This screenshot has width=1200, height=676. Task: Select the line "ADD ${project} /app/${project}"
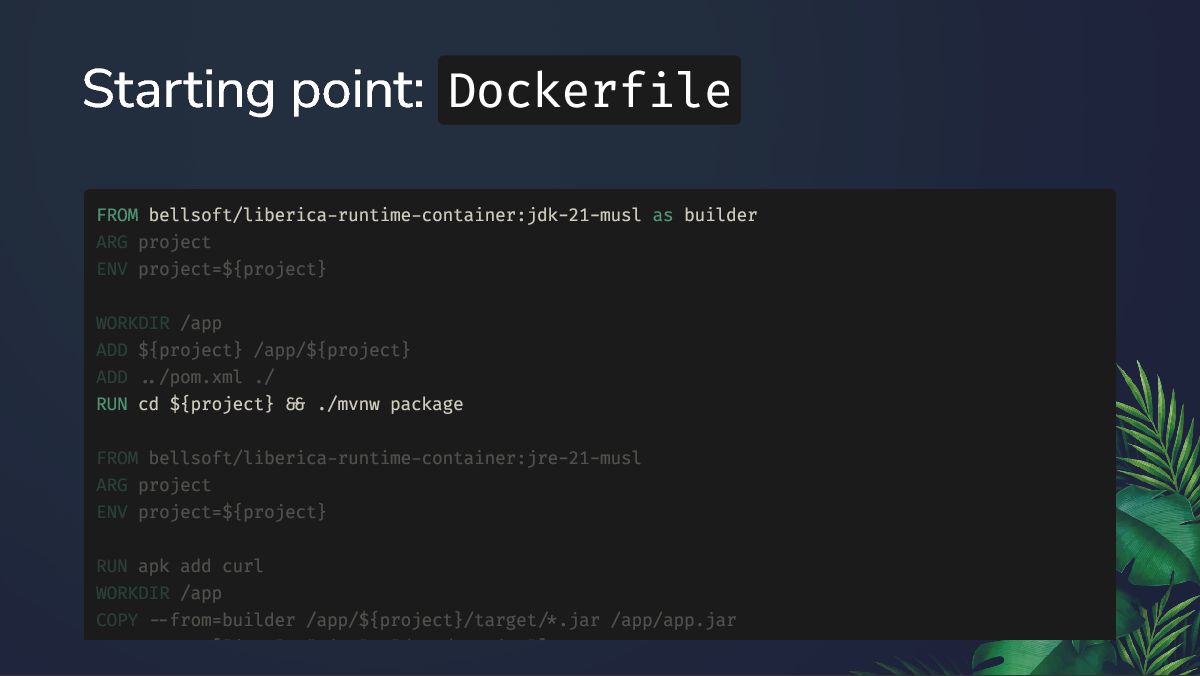pos(253,350)
